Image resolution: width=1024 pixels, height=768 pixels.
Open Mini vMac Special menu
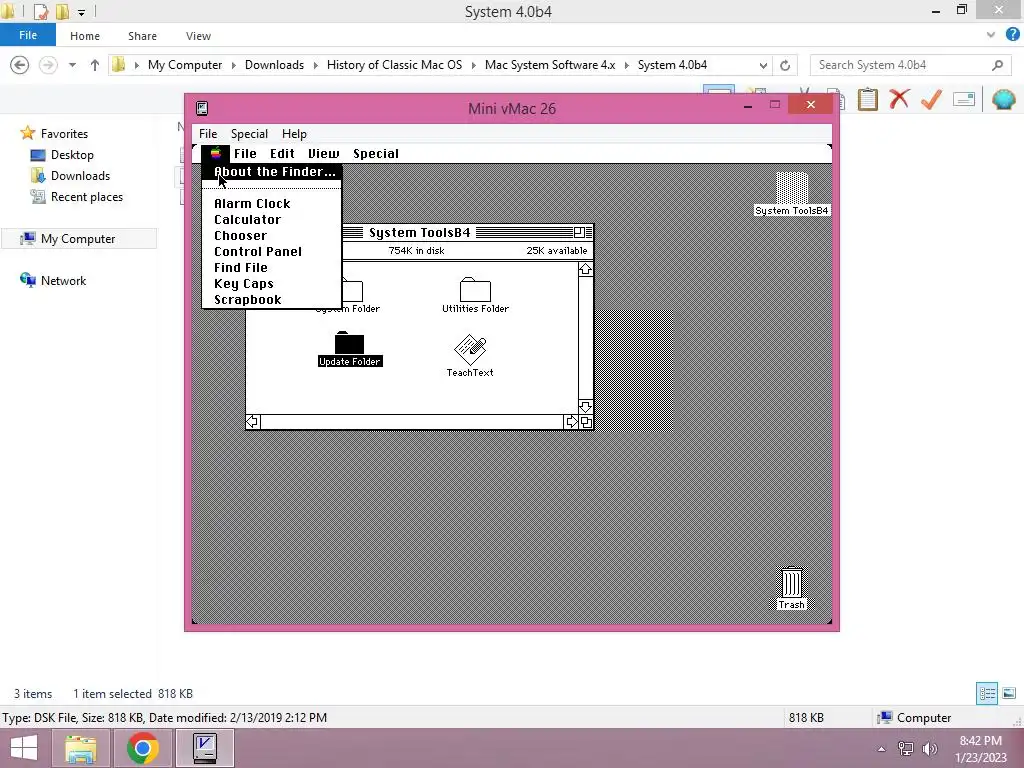[249, 133]
